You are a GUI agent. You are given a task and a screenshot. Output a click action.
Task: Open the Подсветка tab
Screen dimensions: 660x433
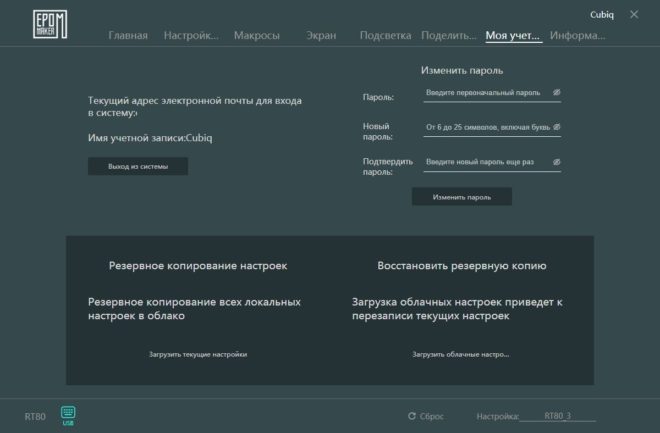[x=386, y=35]
